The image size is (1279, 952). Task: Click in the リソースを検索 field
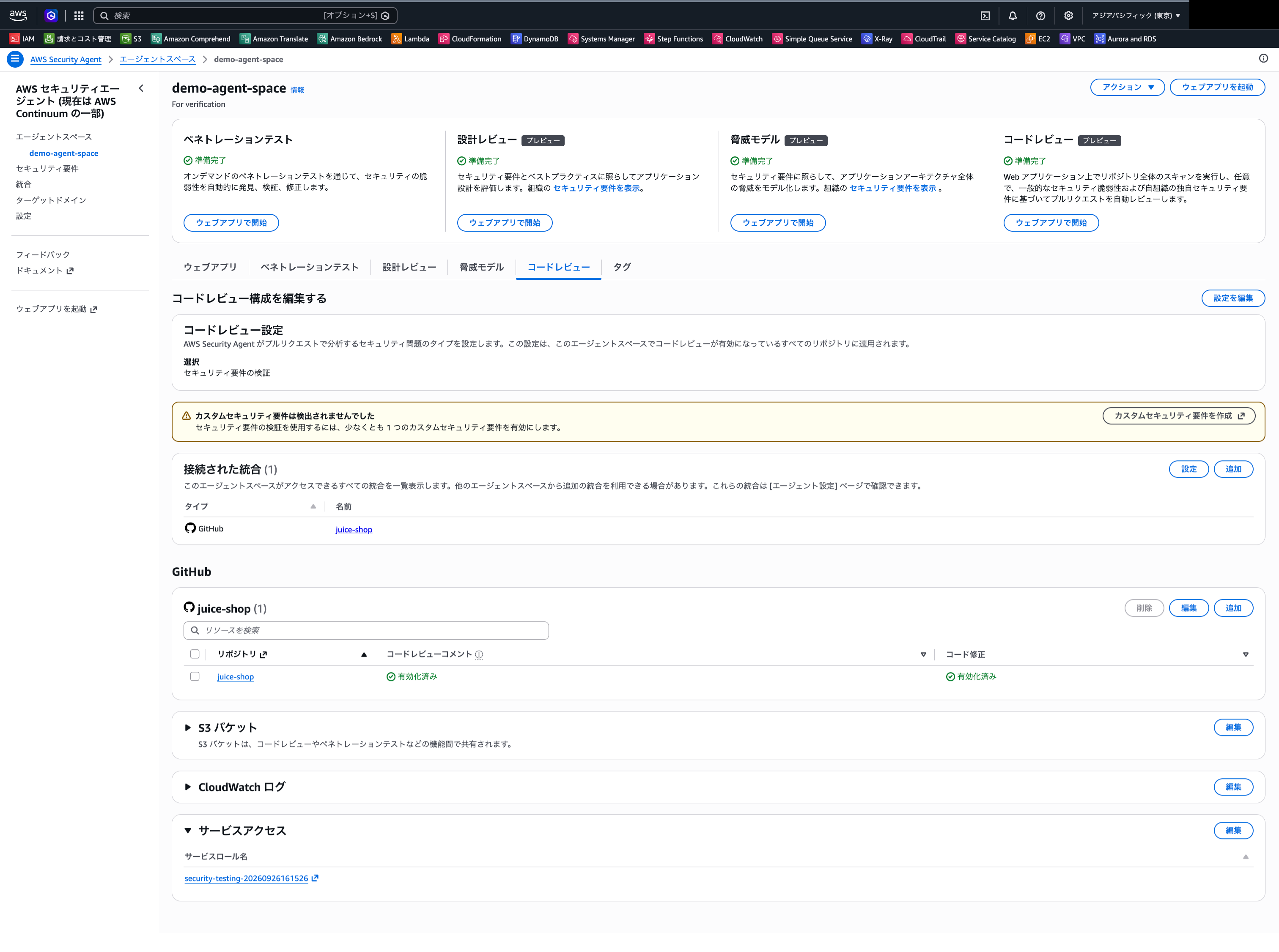(x=365, y=630)
